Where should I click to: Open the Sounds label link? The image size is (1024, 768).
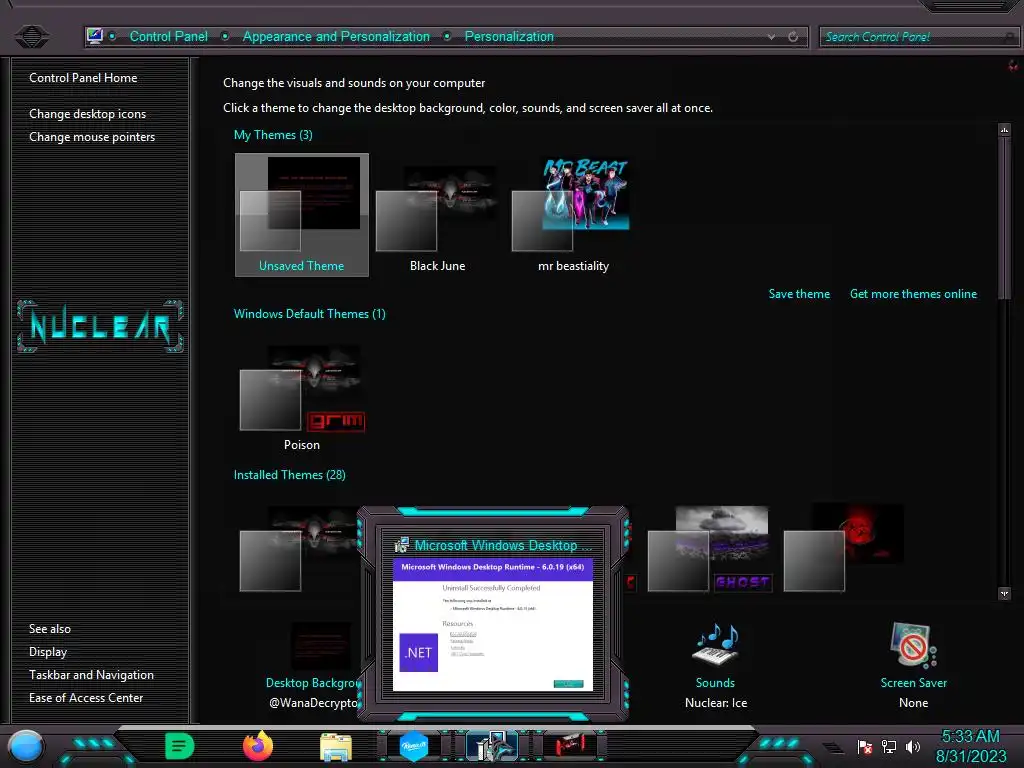715,682
